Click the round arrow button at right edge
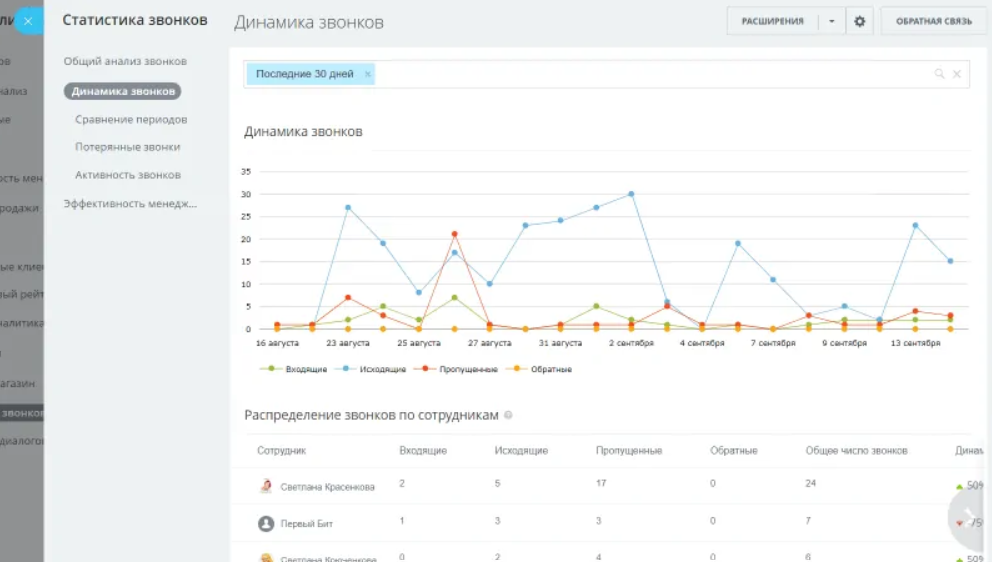Screen dimensions: 992x562 [969, 515]
